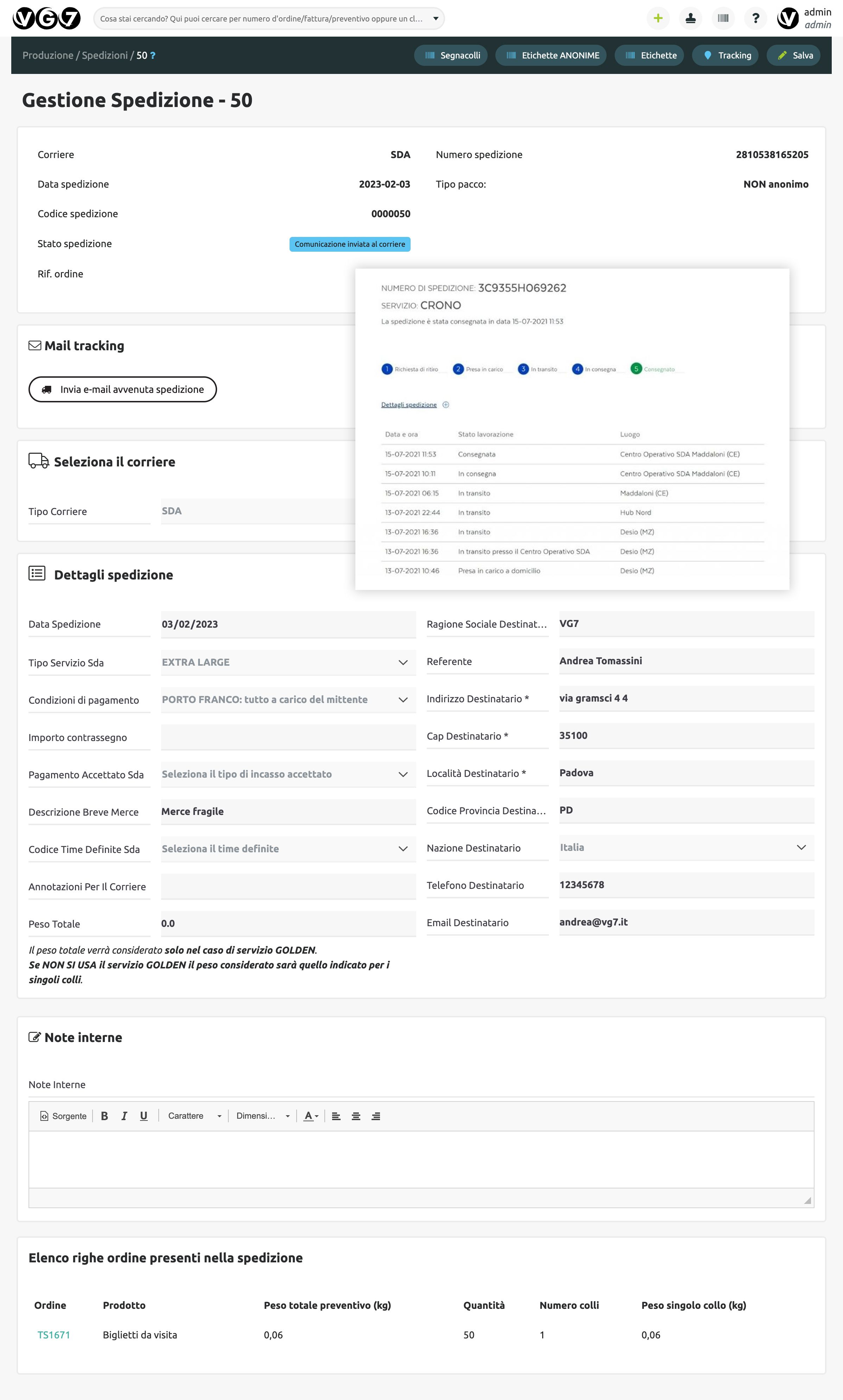Screen dimensions: 843x1400
Task: Click the green plus add icon
Action: tap(658, 18)
